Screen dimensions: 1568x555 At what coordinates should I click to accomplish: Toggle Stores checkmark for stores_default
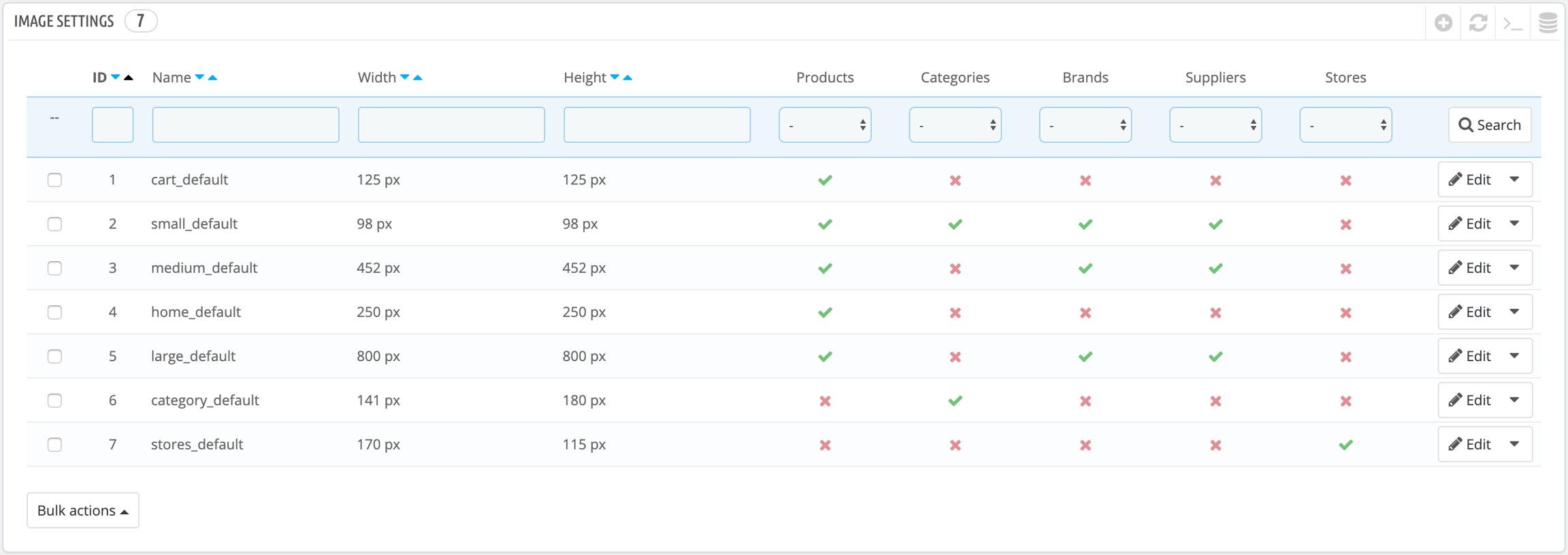click(x=1345, y=445)
